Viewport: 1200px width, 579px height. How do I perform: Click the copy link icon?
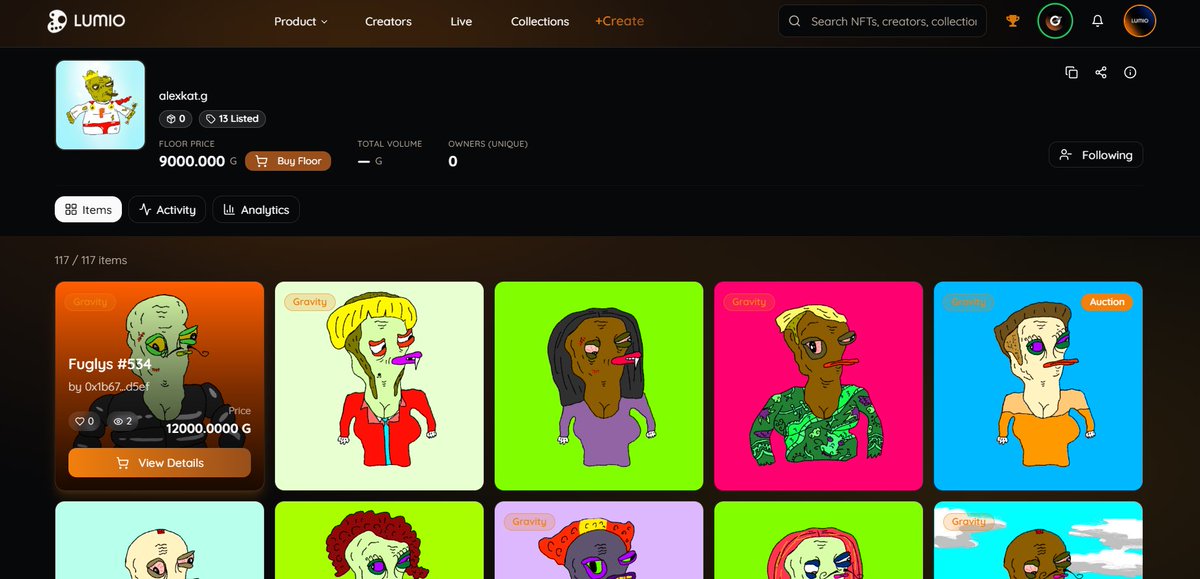(1071, 72)
